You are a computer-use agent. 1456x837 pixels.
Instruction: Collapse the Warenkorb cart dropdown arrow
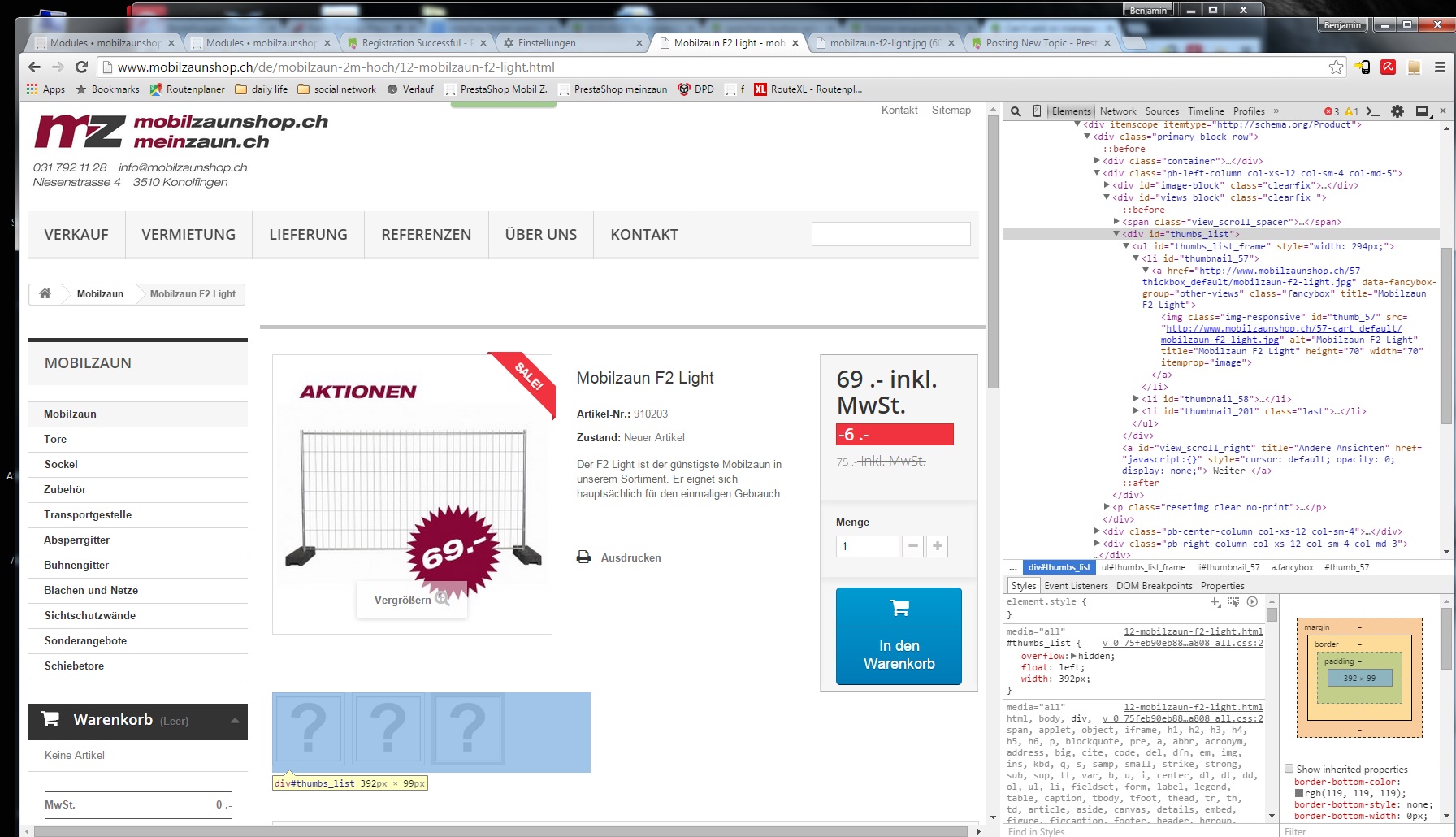tap(235, 721)
